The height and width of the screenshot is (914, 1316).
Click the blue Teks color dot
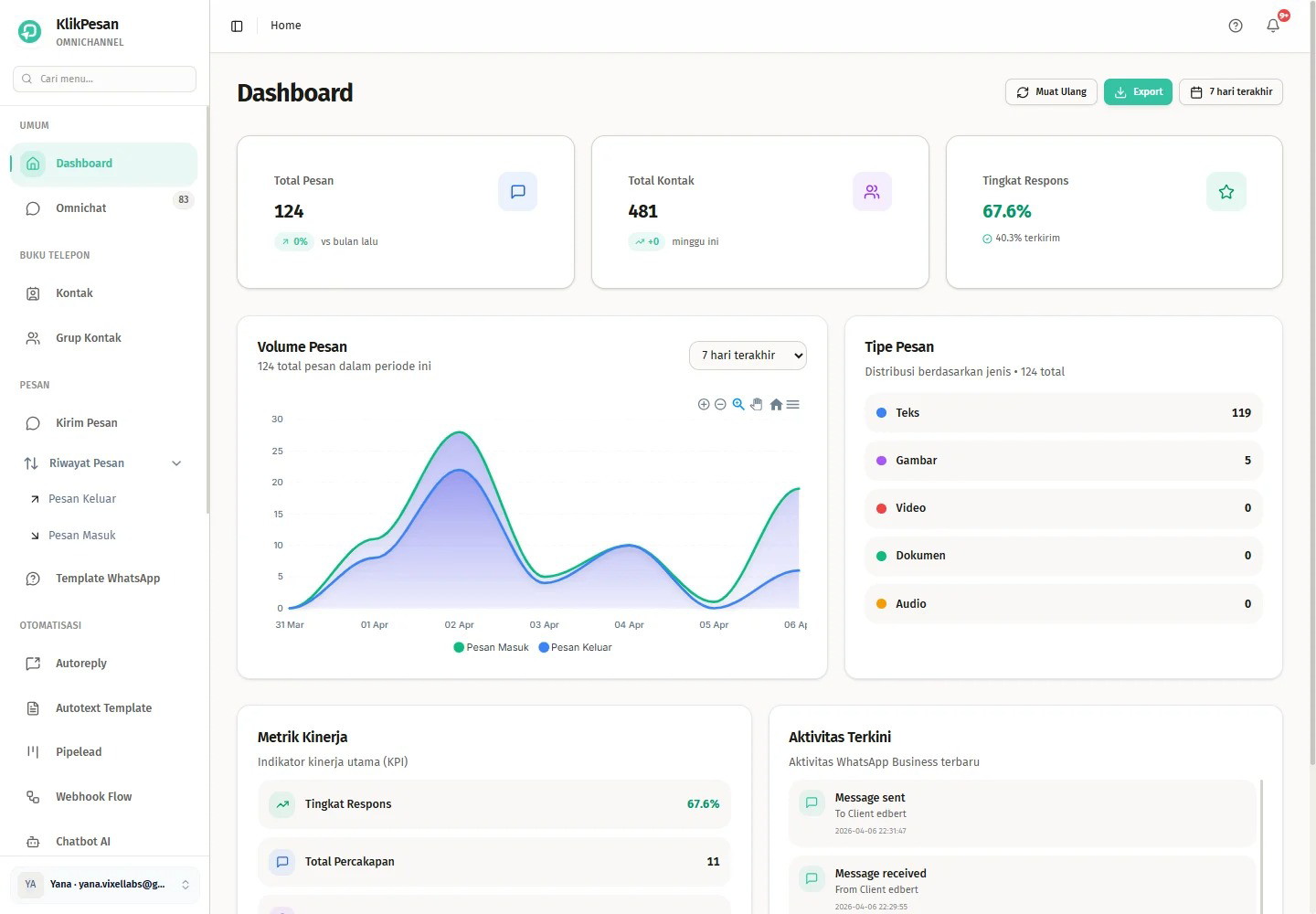[881, 413]
